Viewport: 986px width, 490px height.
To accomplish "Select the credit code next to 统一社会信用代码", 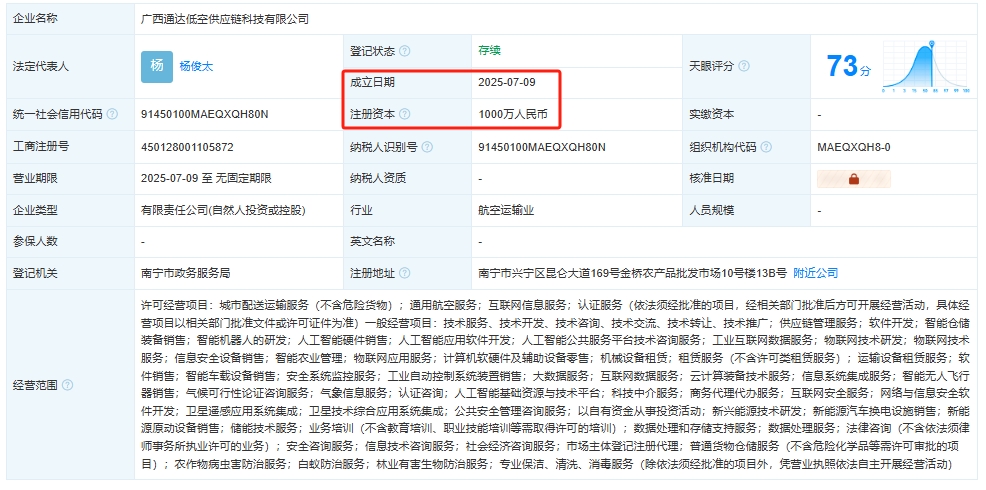I will [205, 114].
